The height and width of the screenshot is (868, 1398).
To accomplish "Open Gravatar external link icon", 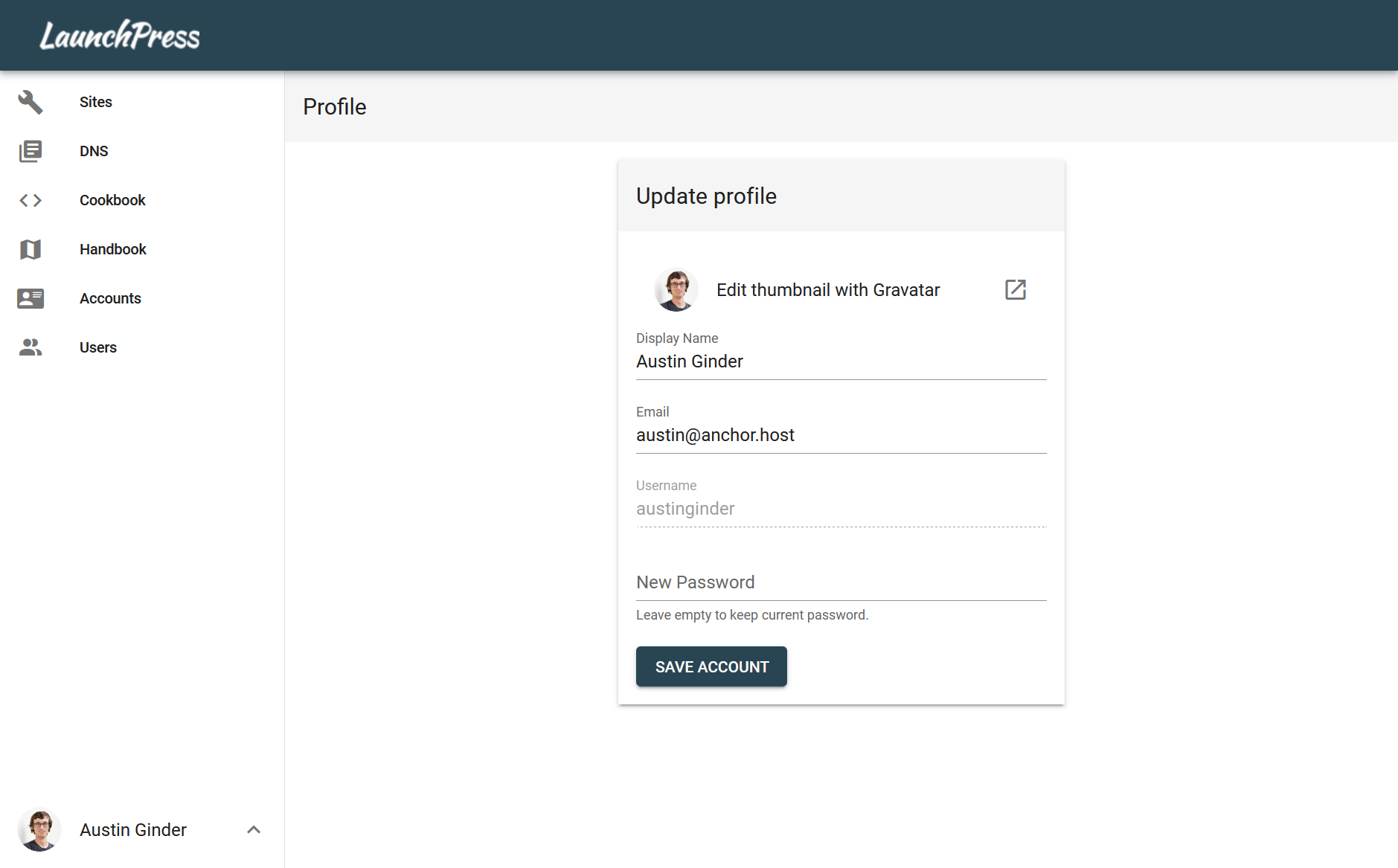I will [1016, 289].
